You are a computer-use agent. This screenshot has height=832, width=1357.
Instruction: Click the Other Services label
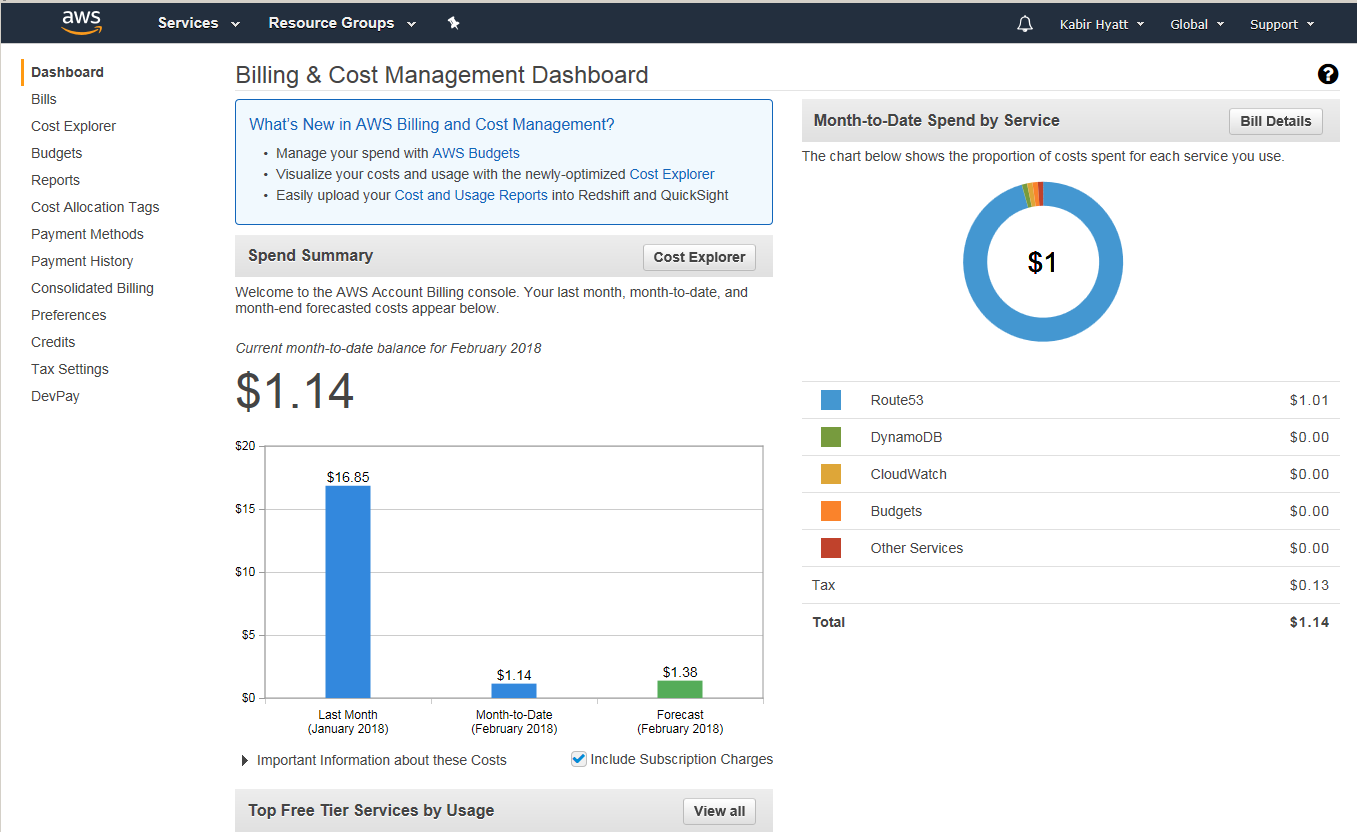[x=917, y=548]
